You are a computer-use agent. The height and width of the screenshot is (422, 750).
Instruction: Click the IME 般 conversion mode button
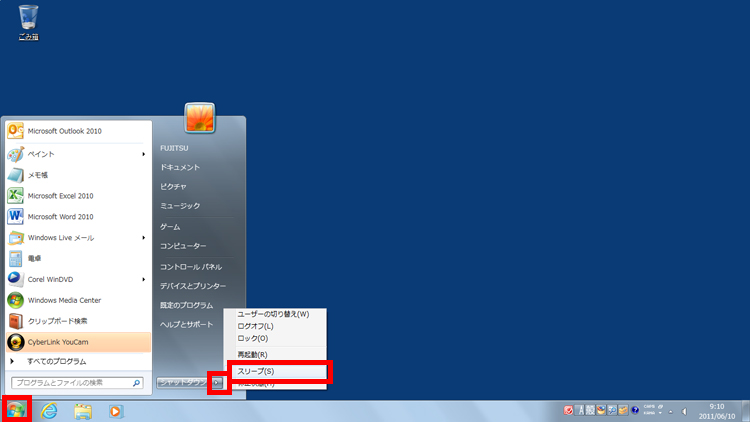point(590,411)
